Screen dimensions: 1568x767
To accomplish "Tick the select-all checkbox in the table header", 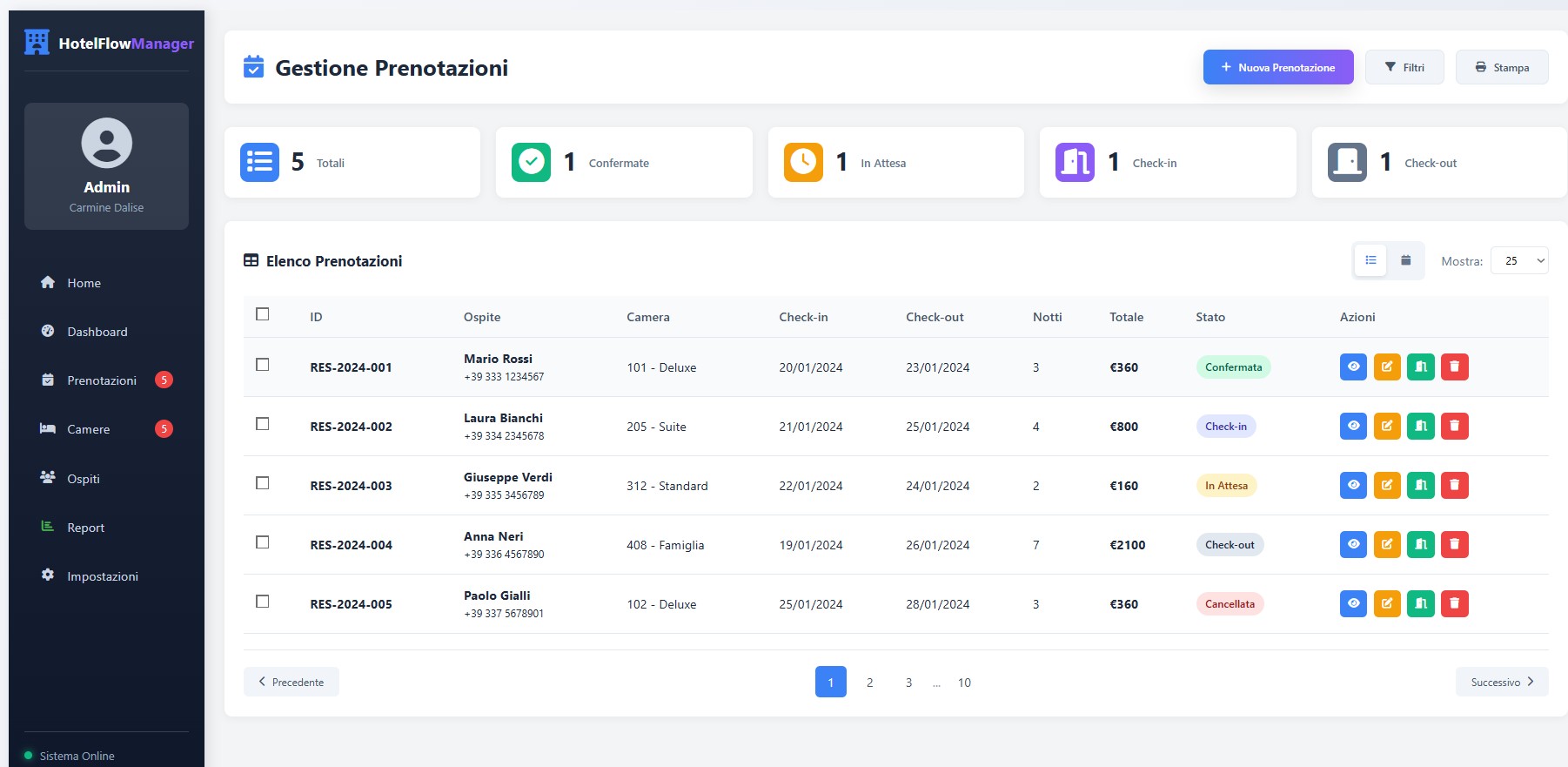I will click(x=262, y=314).
